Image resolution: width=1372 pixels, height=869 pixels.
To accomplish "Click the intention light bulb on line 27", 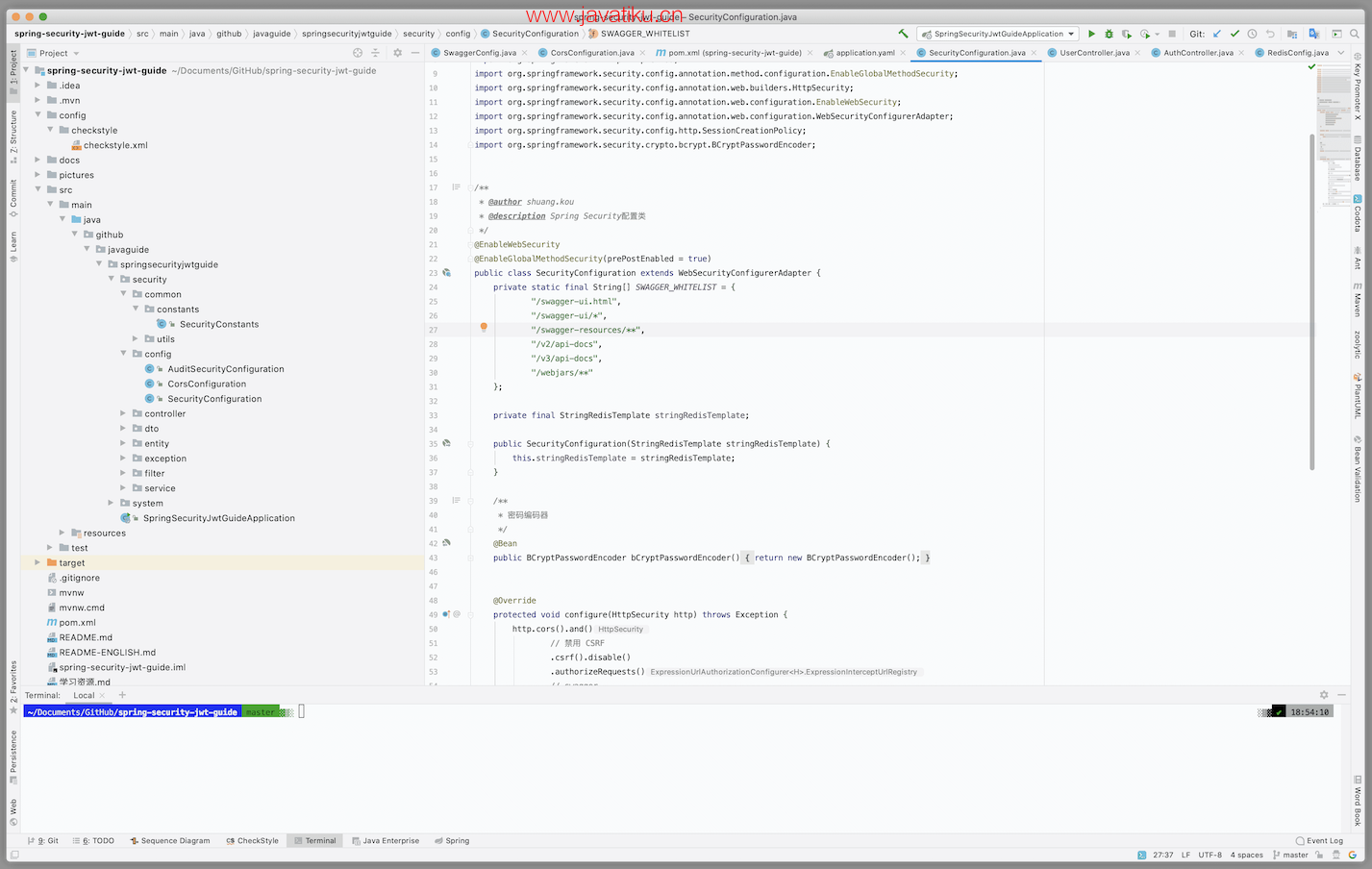I will tap(484, 328).
